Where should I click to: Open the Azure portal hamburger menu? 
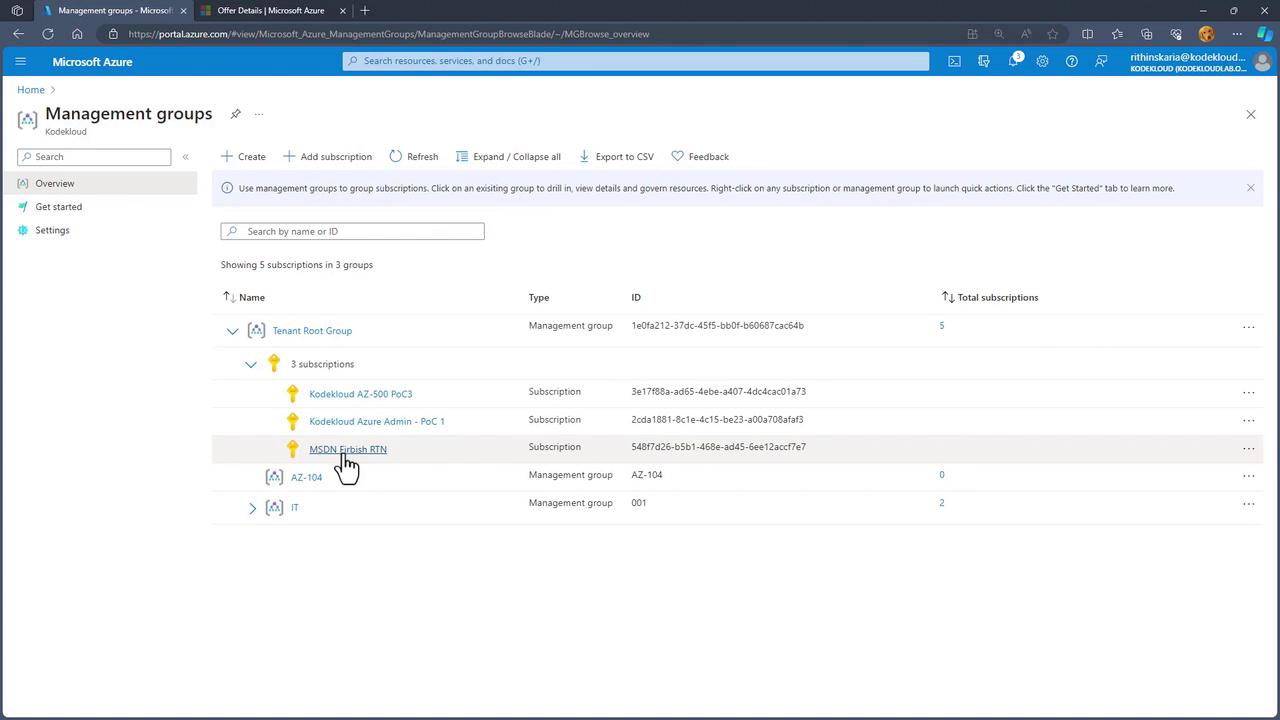pos(20,61)
